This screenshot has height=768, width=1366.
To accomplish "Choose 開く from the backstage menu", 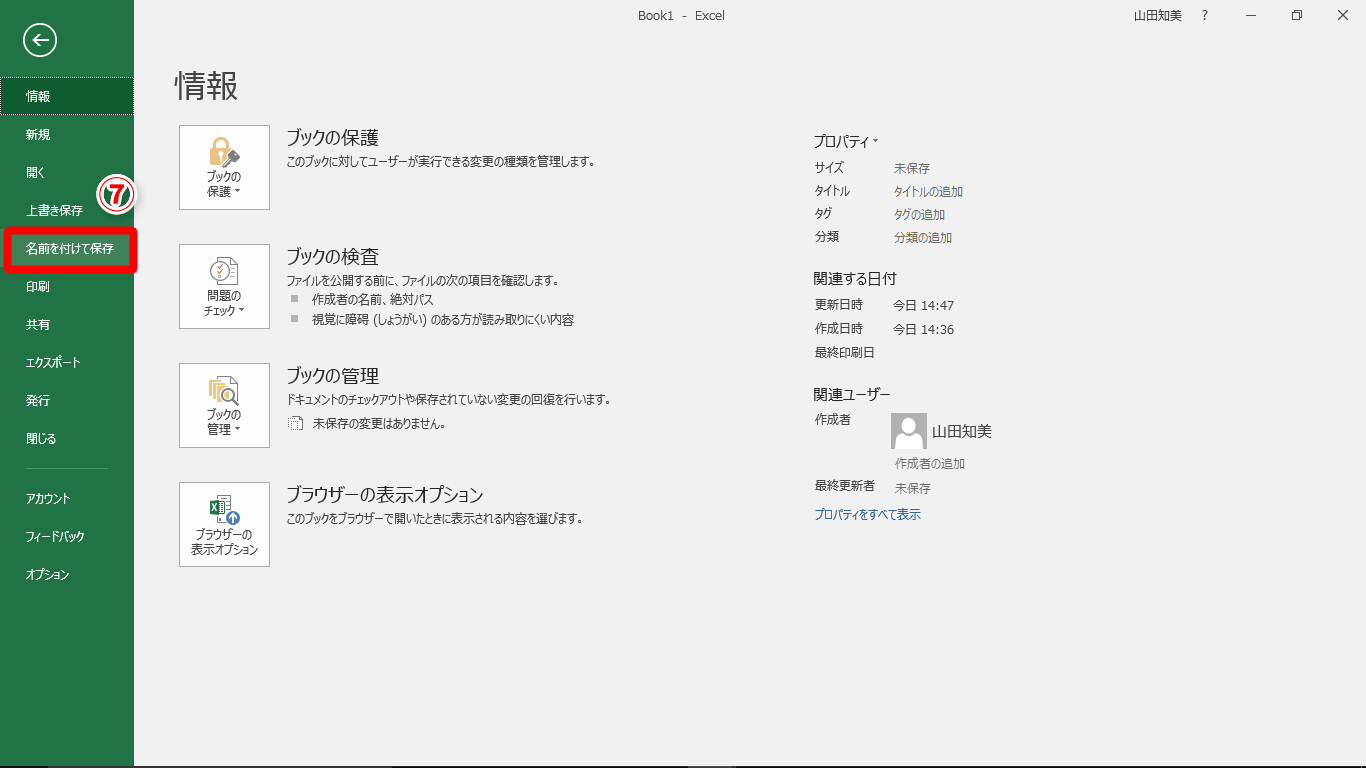I will [x=67, y=172].
